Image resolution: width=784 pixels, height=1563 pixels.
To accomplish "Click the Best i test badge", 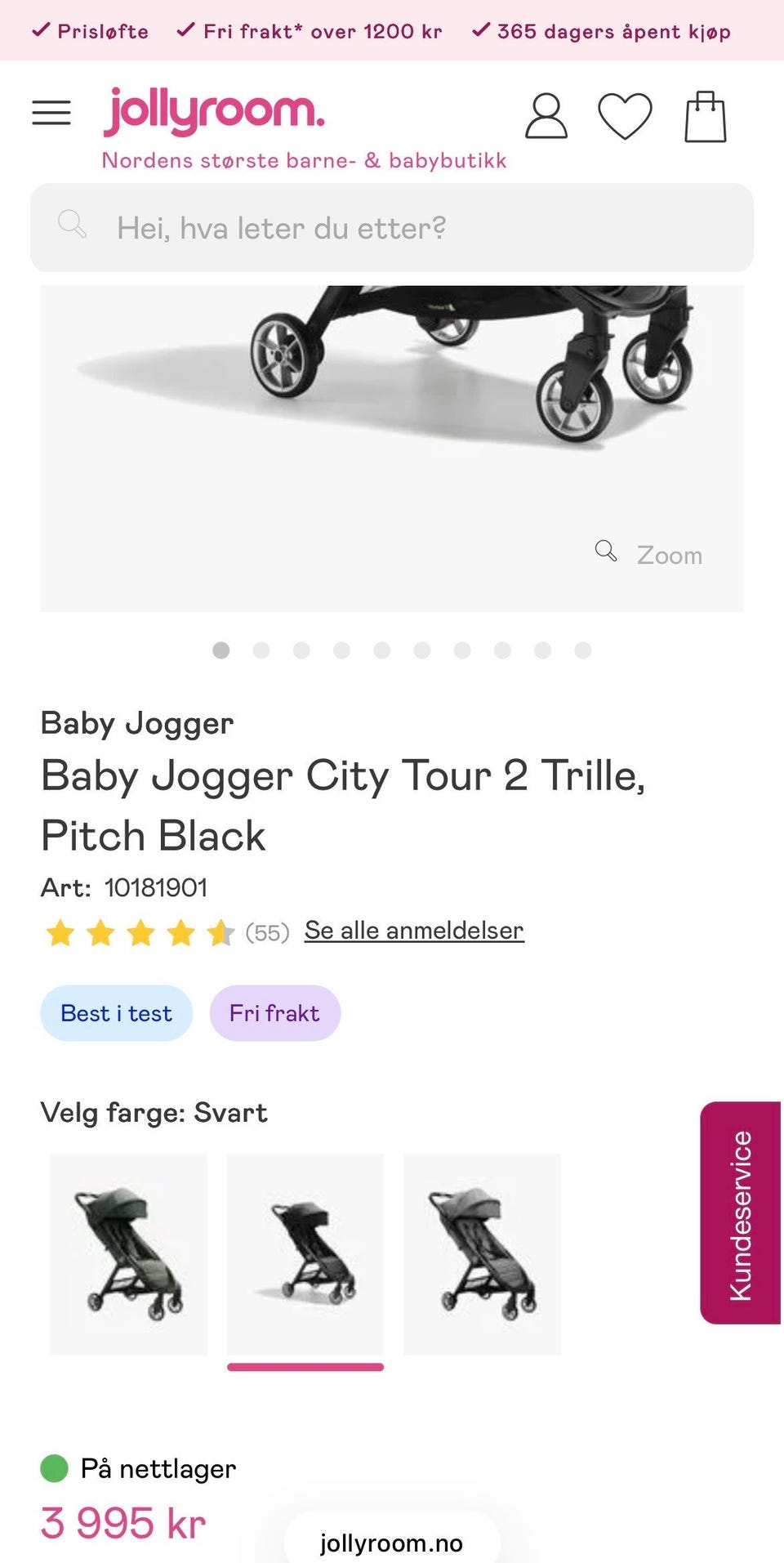I will (116, 1013).
